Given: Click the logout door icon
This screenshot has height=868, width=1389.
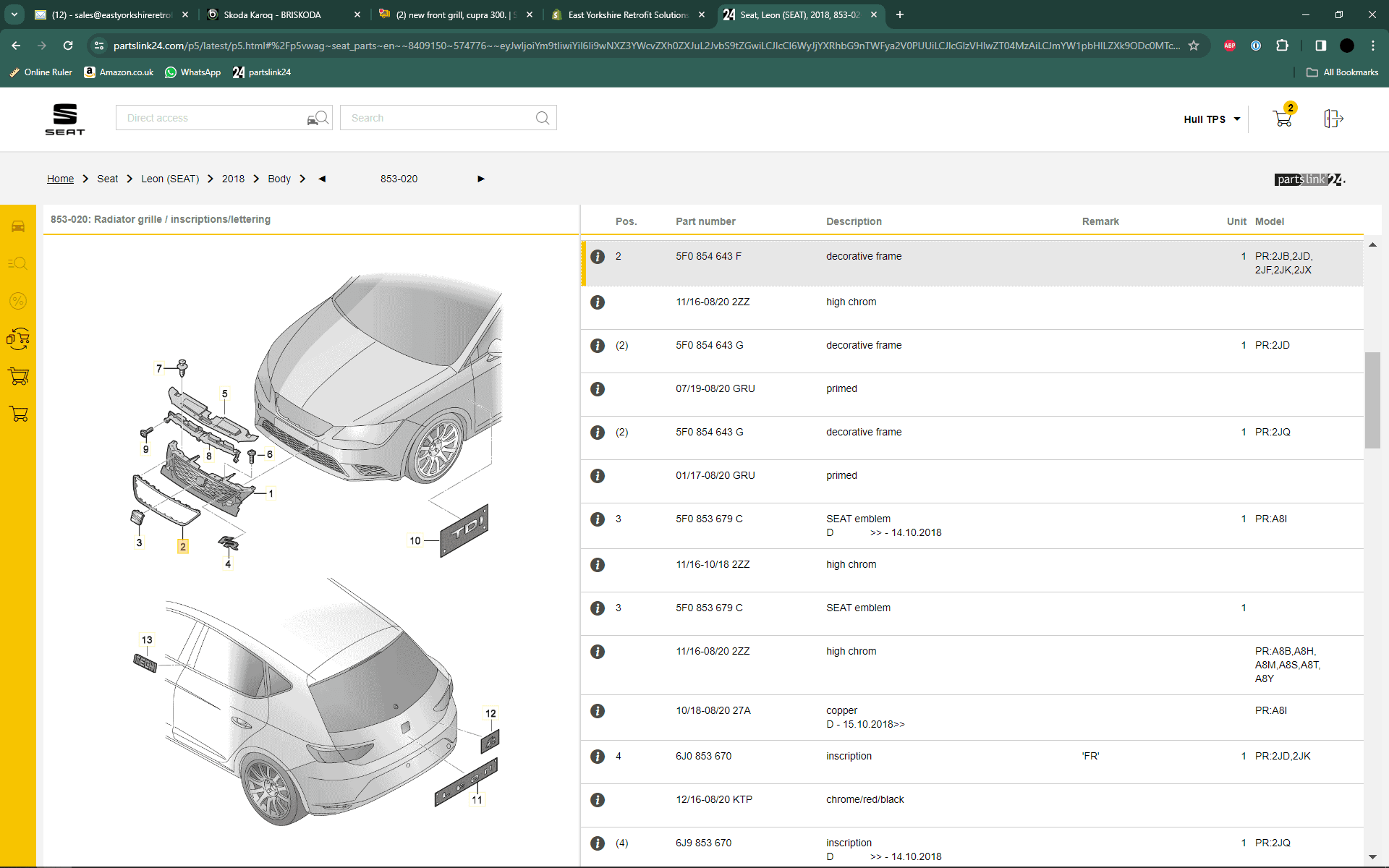Looking at the screenshot, I should click(x=1333, y=119).
